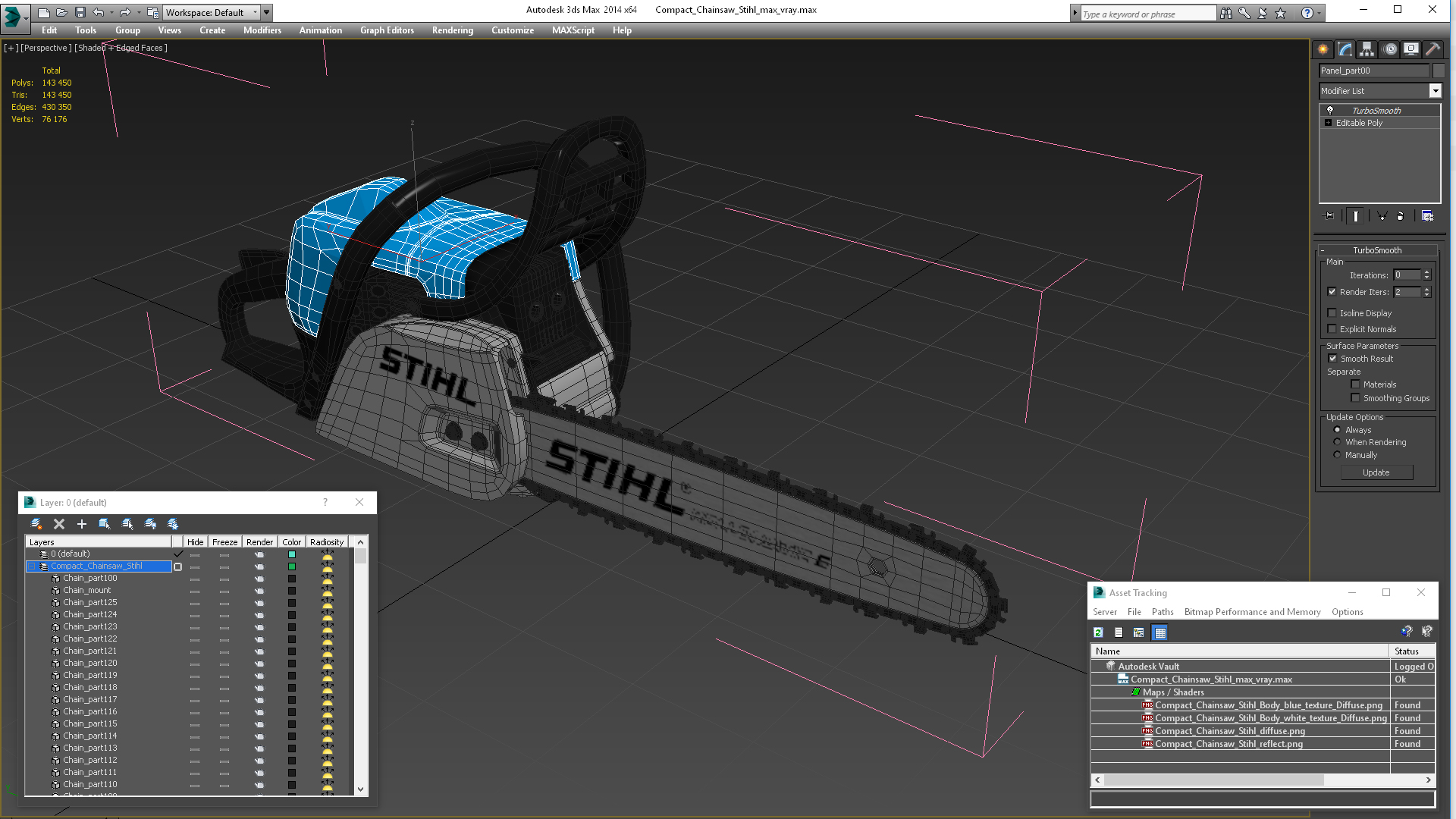The image size is (1456, 819).
Task: Enable Separate by Materials checkbox
Action: [x=1356, y=384]
